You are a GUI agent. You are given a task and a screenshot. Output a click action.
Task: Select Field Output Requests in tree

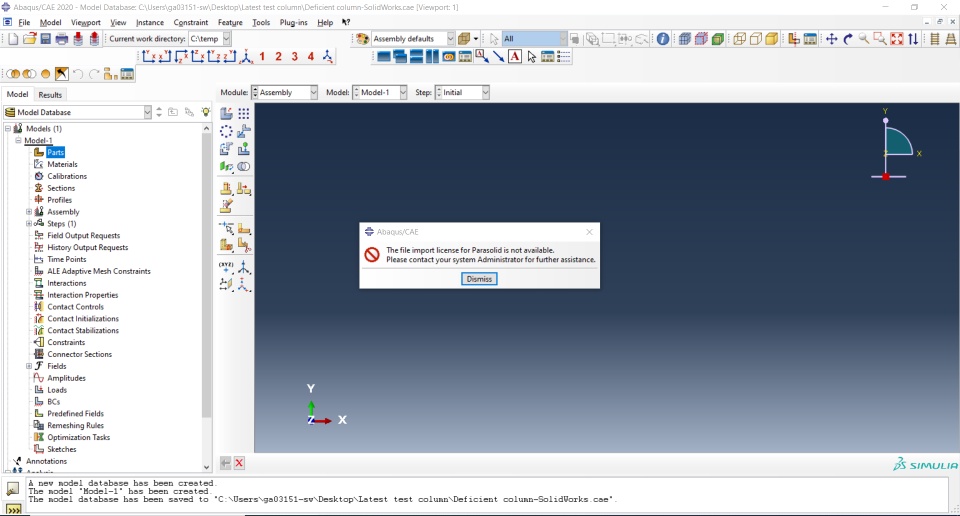click(x=83, y=236)
